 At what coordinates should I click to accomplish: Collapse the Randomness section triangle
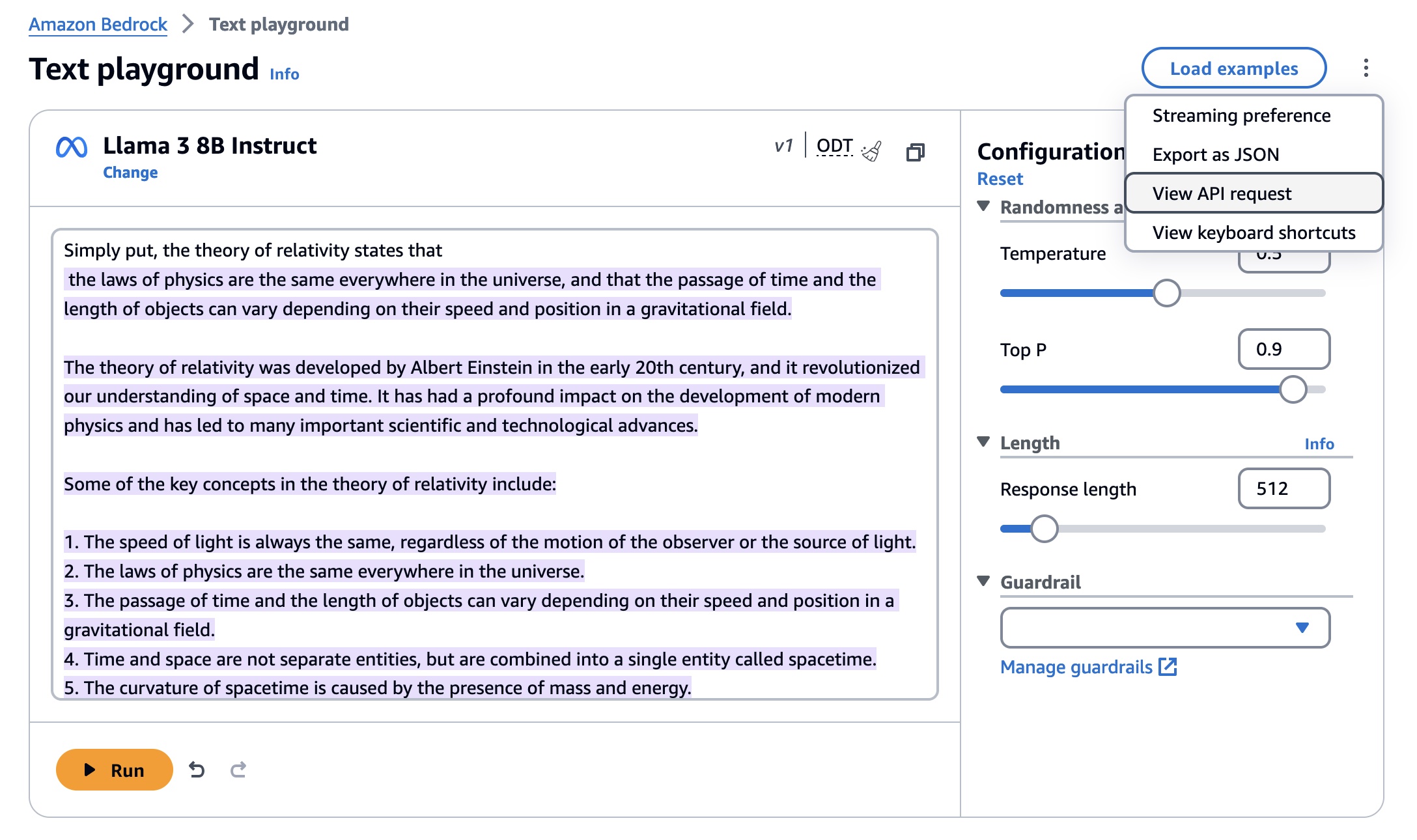click(983, 206)
